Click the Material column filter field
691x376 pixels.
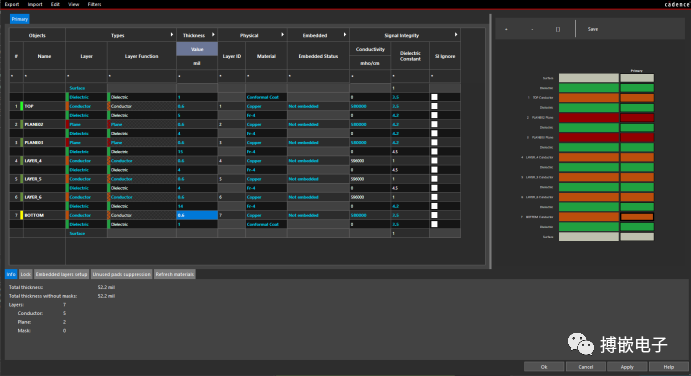(x=266, y=76)
